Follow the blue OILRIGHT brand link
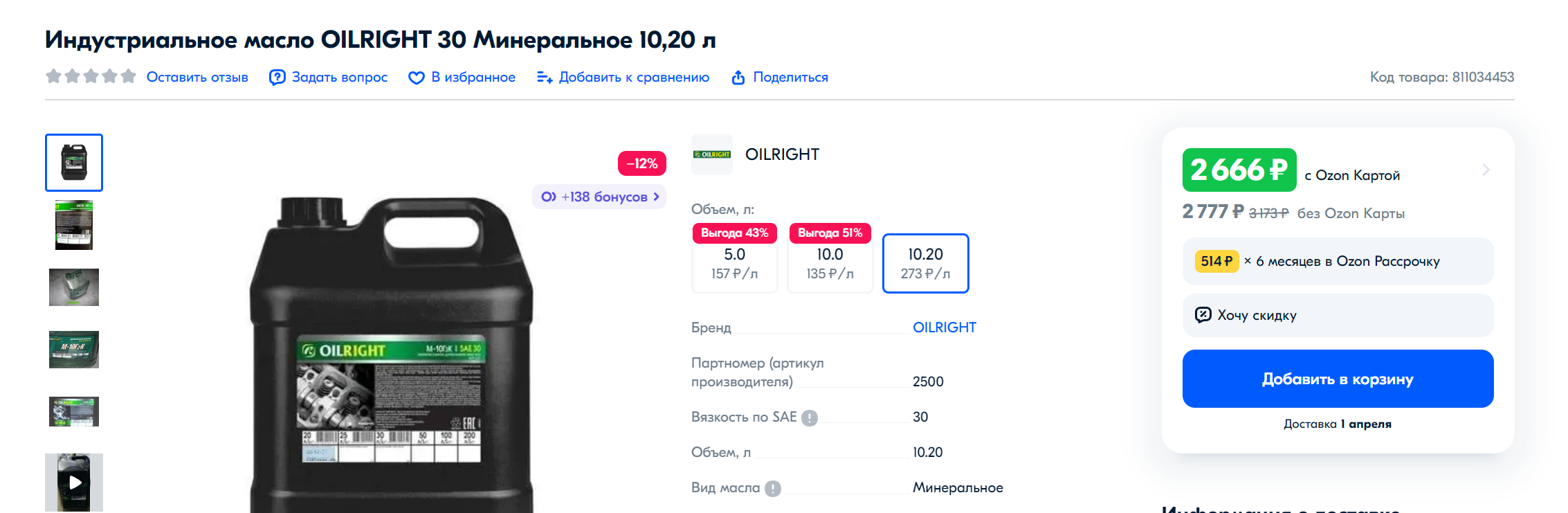Screen dimensions: 1568x513 click(944, 327)
